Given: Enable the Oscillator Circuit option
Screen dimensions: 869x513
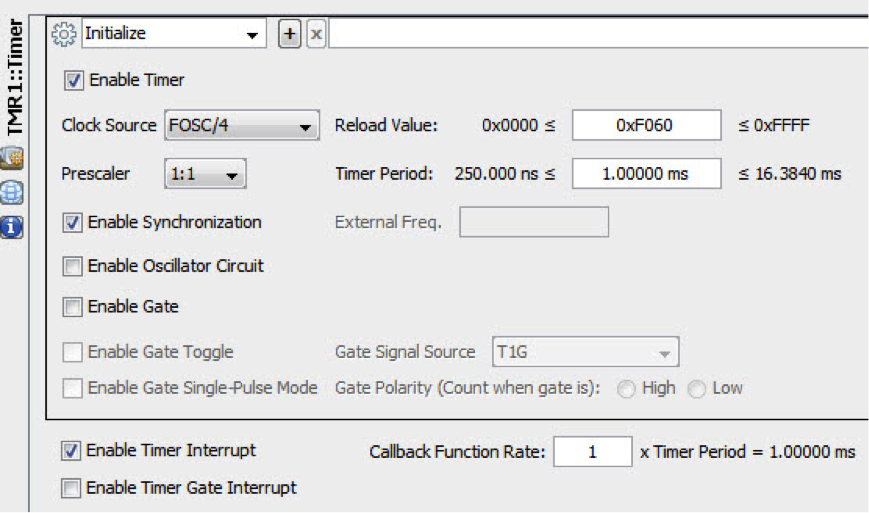Looking at the screenshot, I should pyautogui.click(x=72, y=266).
